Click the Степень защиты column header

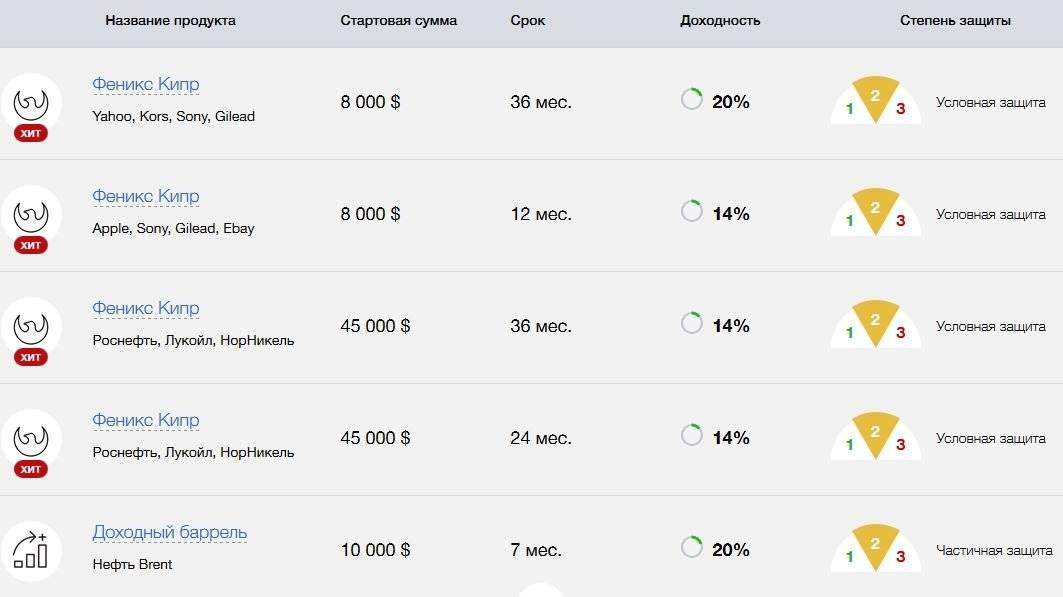click(x=955, y=21)
